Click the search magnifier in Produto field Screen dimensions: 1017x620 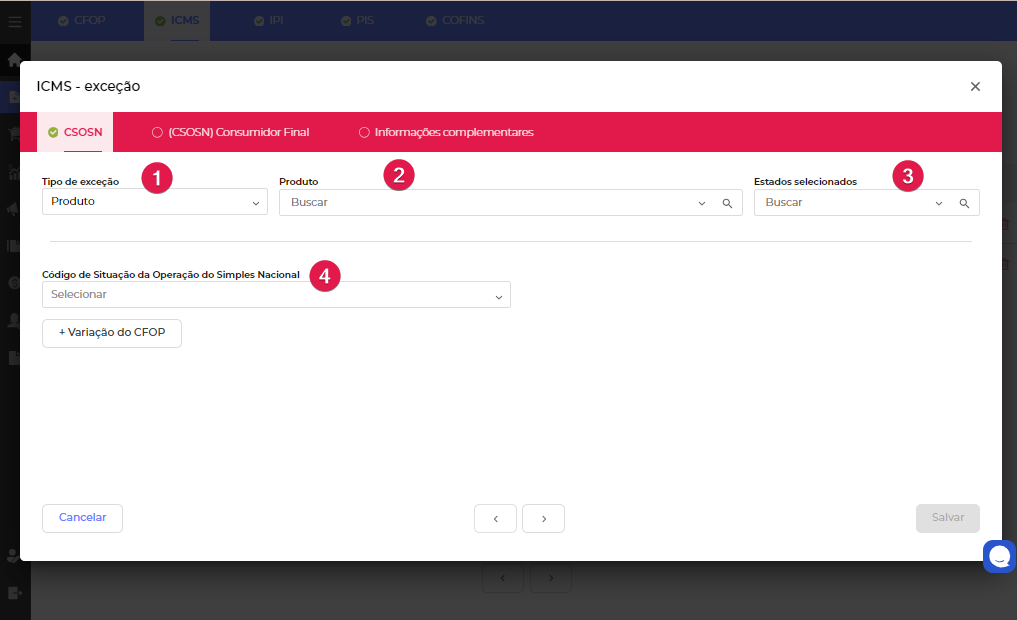tap(728, 203)
